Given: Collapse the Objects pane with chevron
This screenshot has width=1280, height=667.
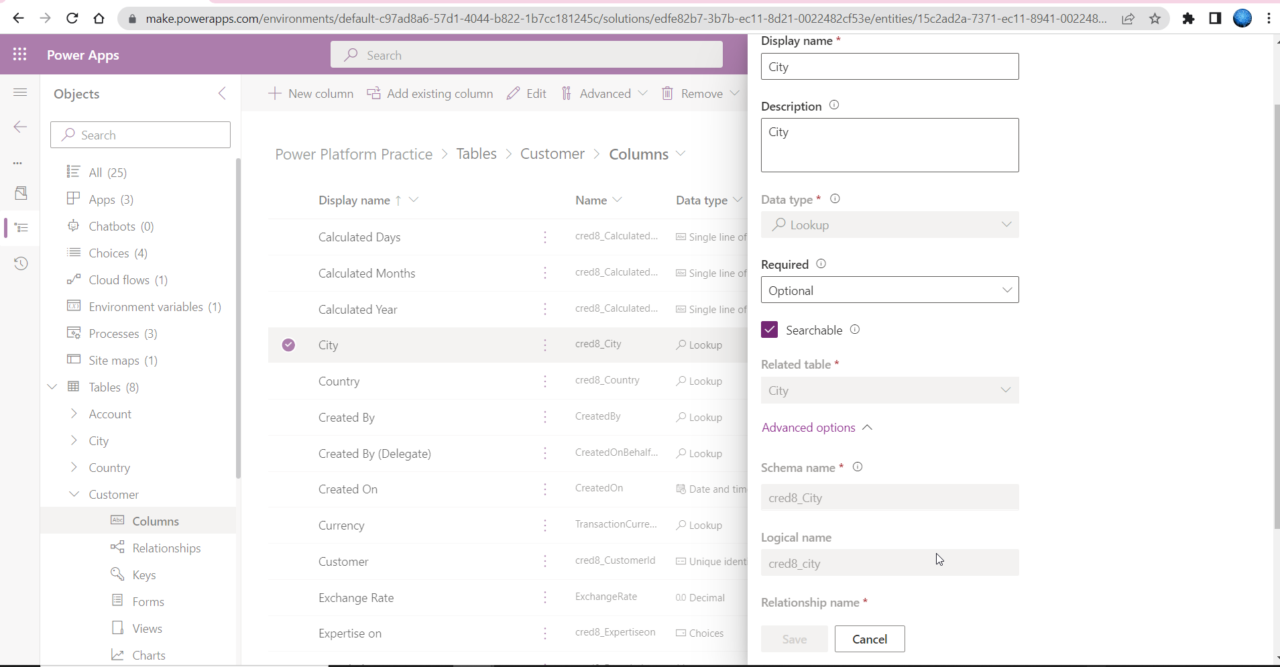Looking at the screenshot, I should [x=222, y=93].
